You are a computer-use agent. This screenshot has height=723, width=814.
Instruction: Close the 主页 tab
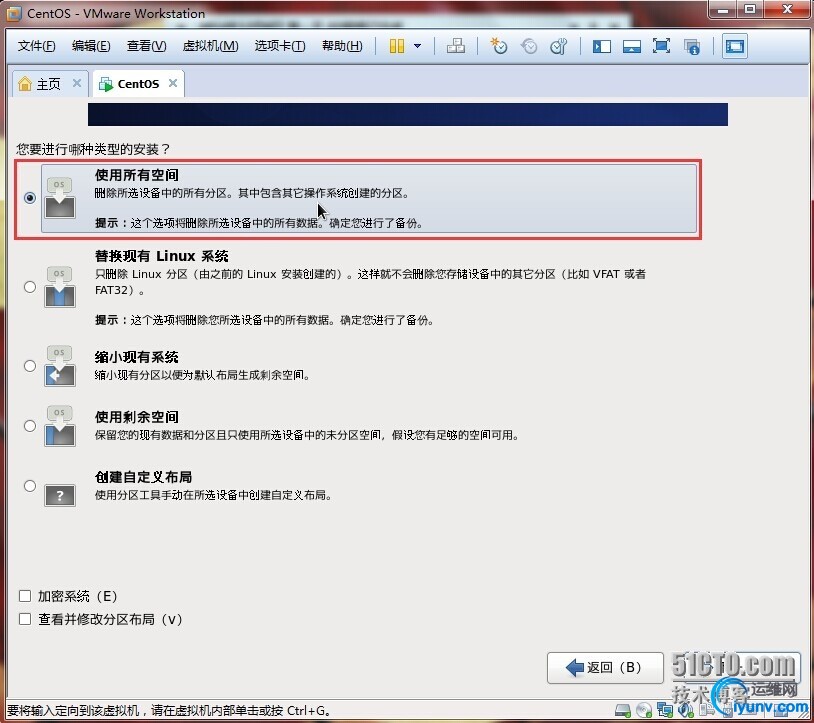click(x=77, y=83)
